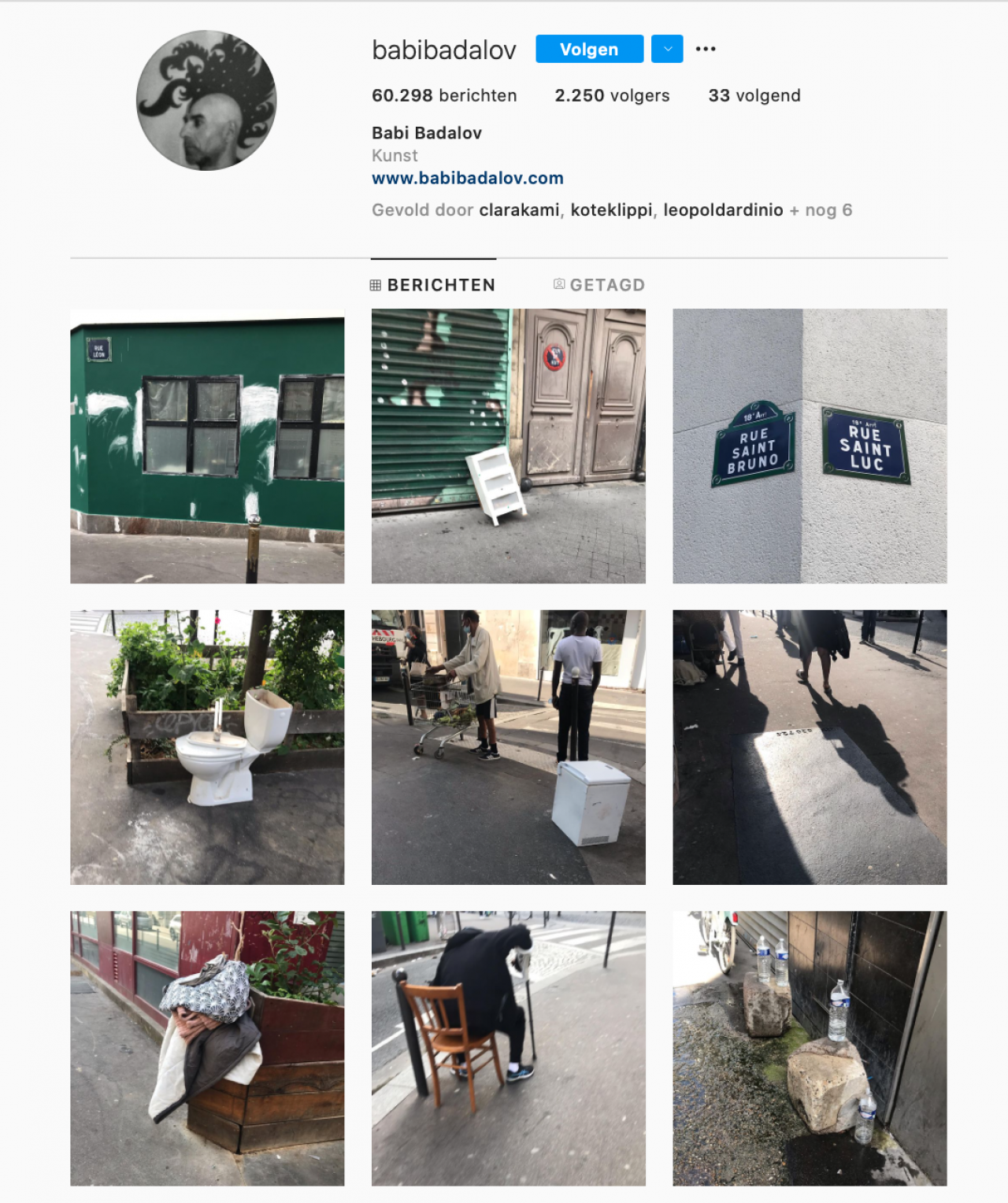Switch to the Berichten tab
Image resolution: width=1008 pixels, height=1203 pixels.
point(433,285)
